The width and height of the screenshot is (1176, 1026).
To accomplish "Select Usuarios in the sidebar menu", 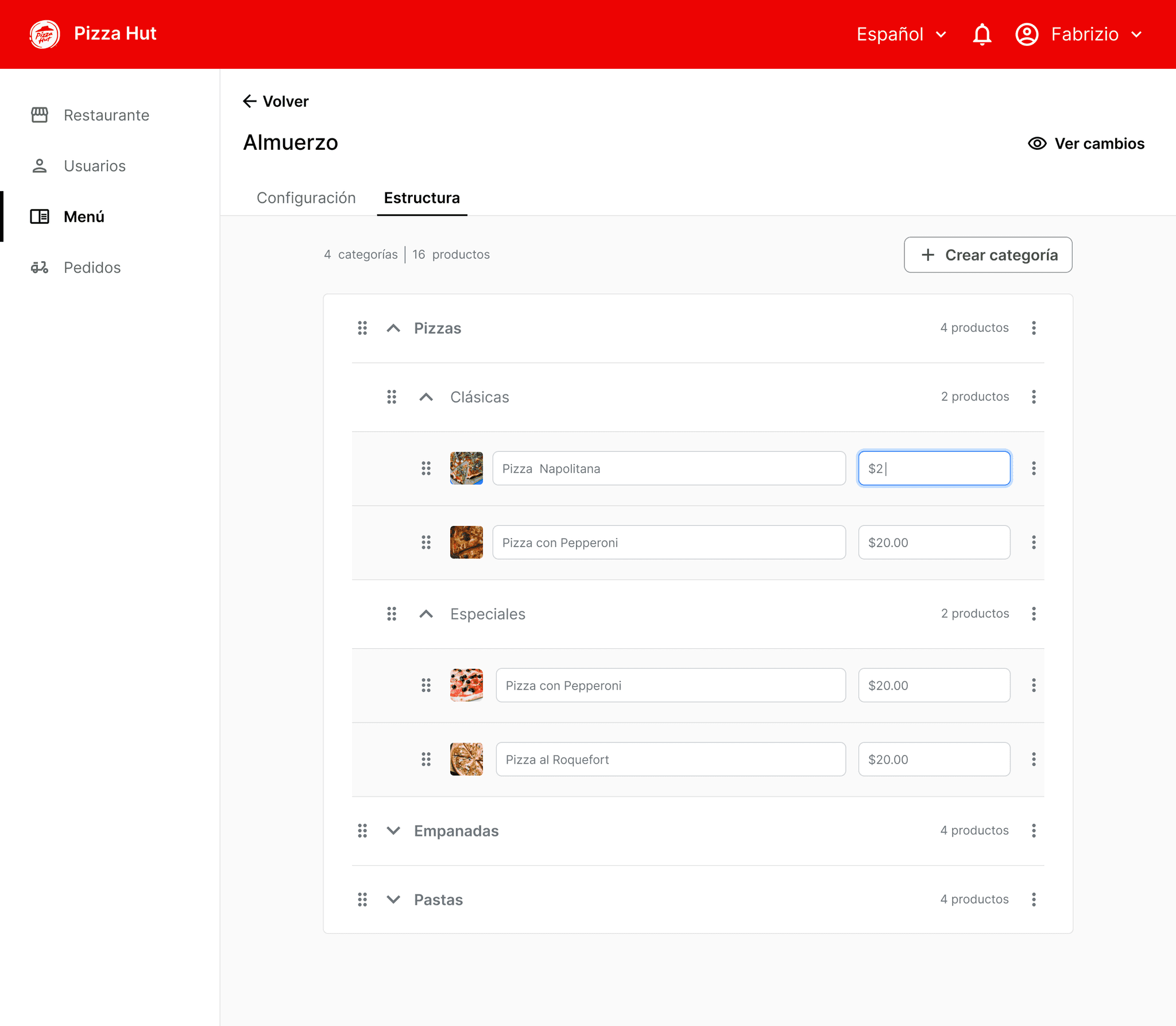I will point(95,166).
